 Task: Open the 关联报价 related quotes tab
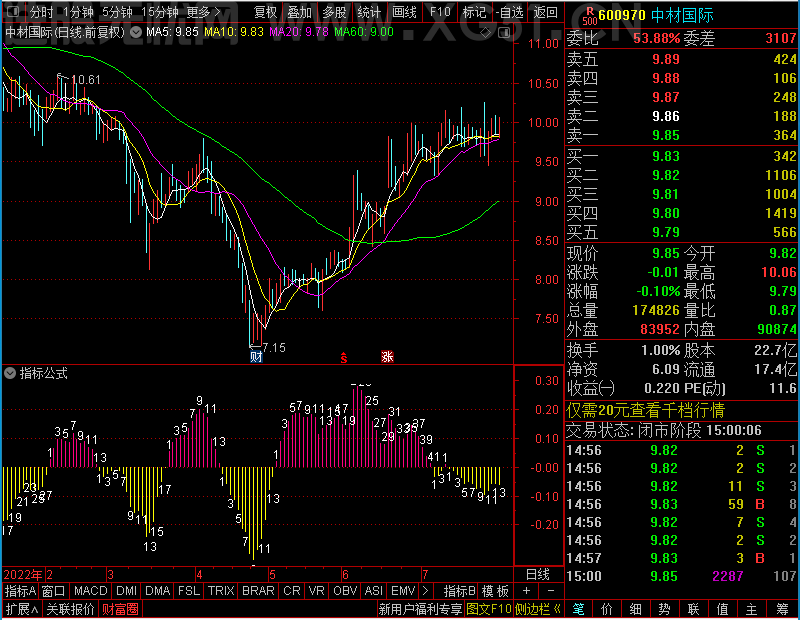[x=70, y=609]
